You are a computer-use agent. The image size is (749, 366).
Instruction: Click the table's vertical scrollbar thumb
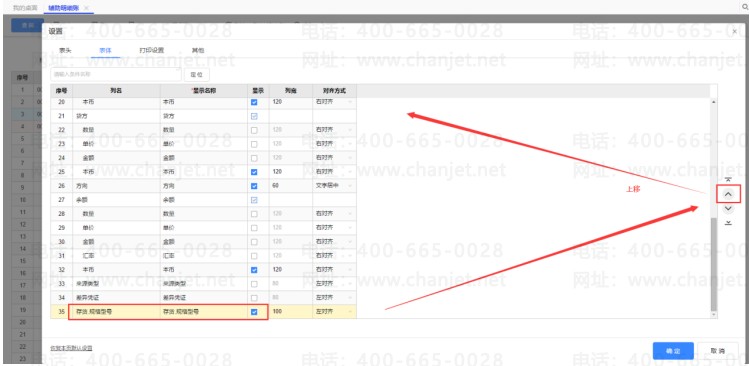tap(714, 264)
